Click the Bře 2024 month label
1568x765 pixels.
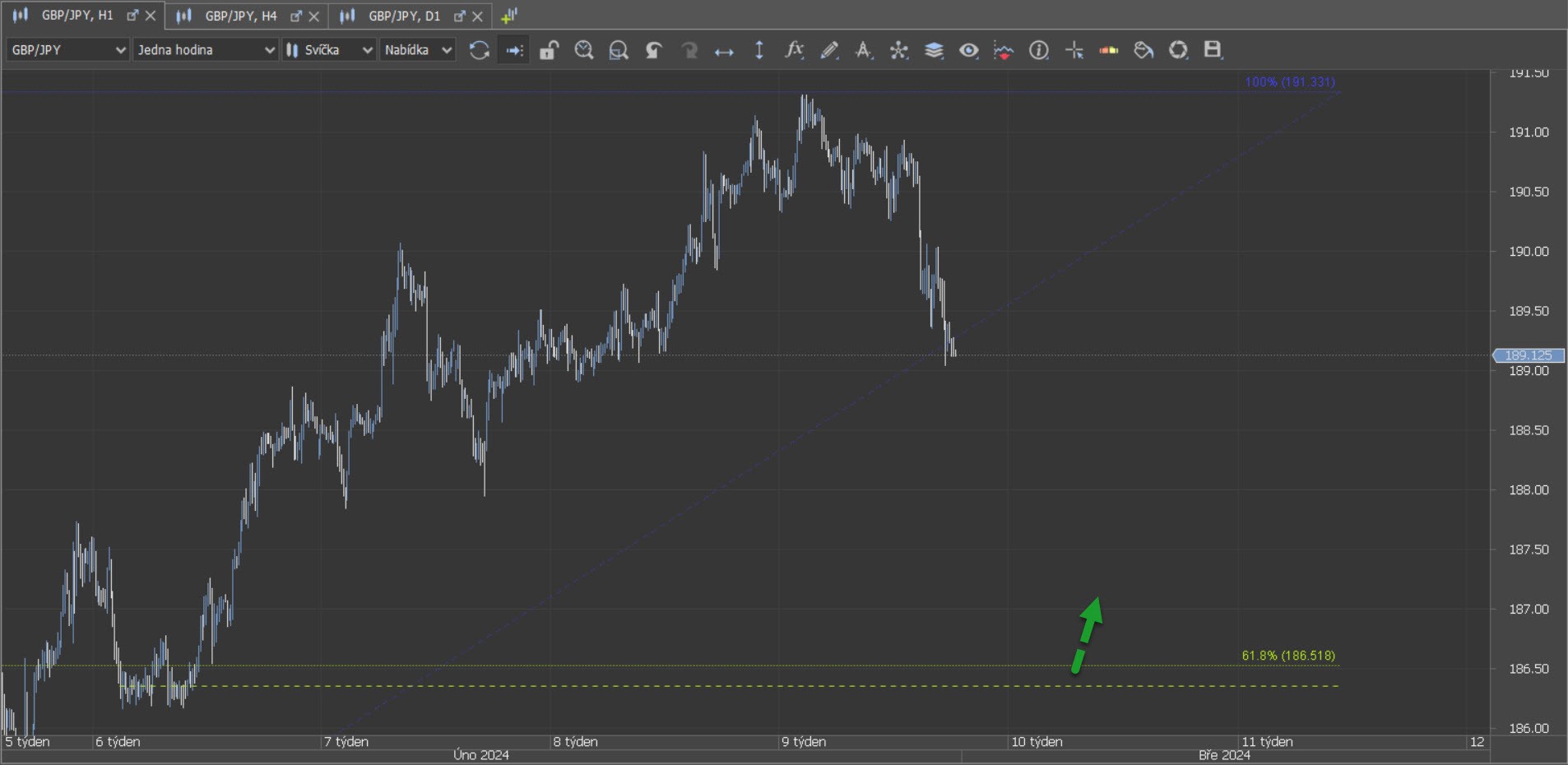[x=1224, y=755]
